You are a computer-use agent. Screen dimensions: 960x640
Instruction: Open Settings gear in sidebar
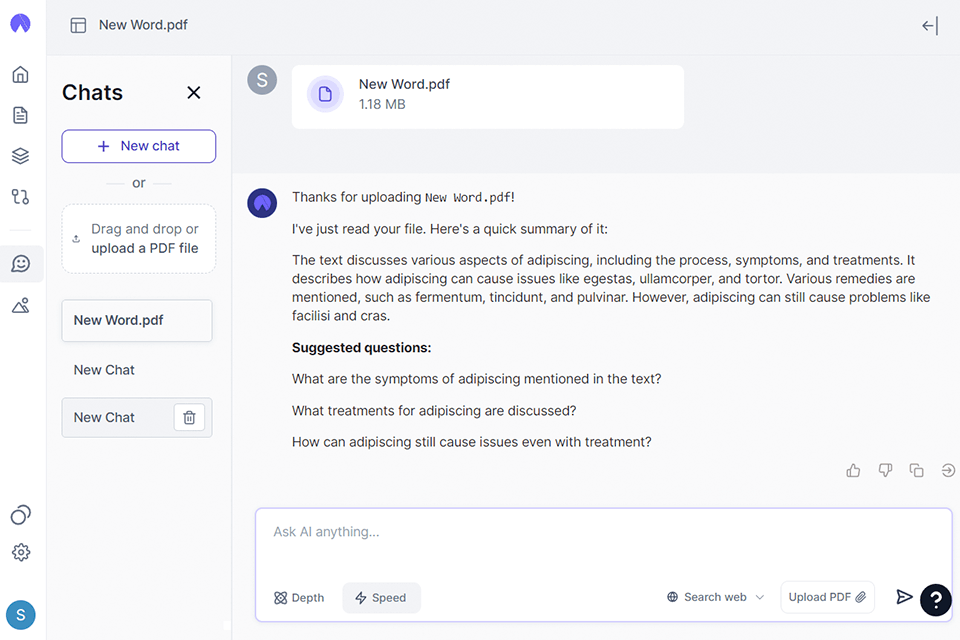(x=21, y=552)
